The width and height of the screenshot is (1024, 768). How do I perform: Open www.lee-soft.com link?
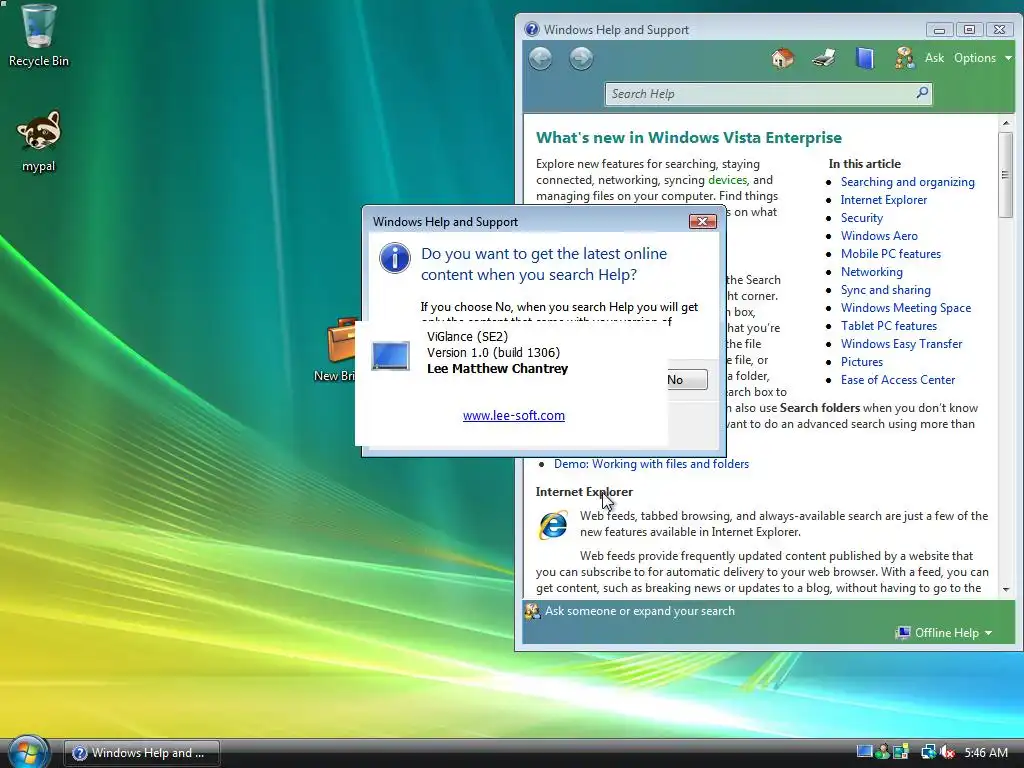click(513, 415)
